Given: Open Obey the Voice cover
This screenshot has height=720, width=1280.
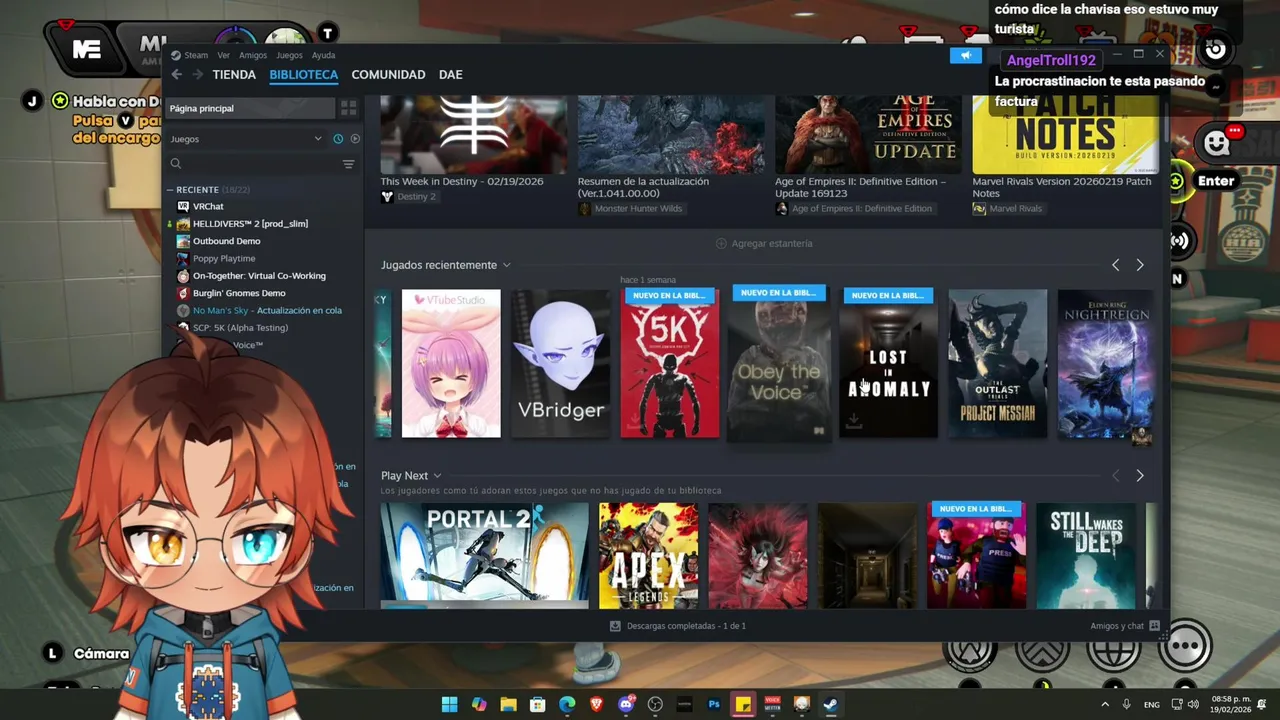Looking at the screenshot, I should (x=779, y=364).
